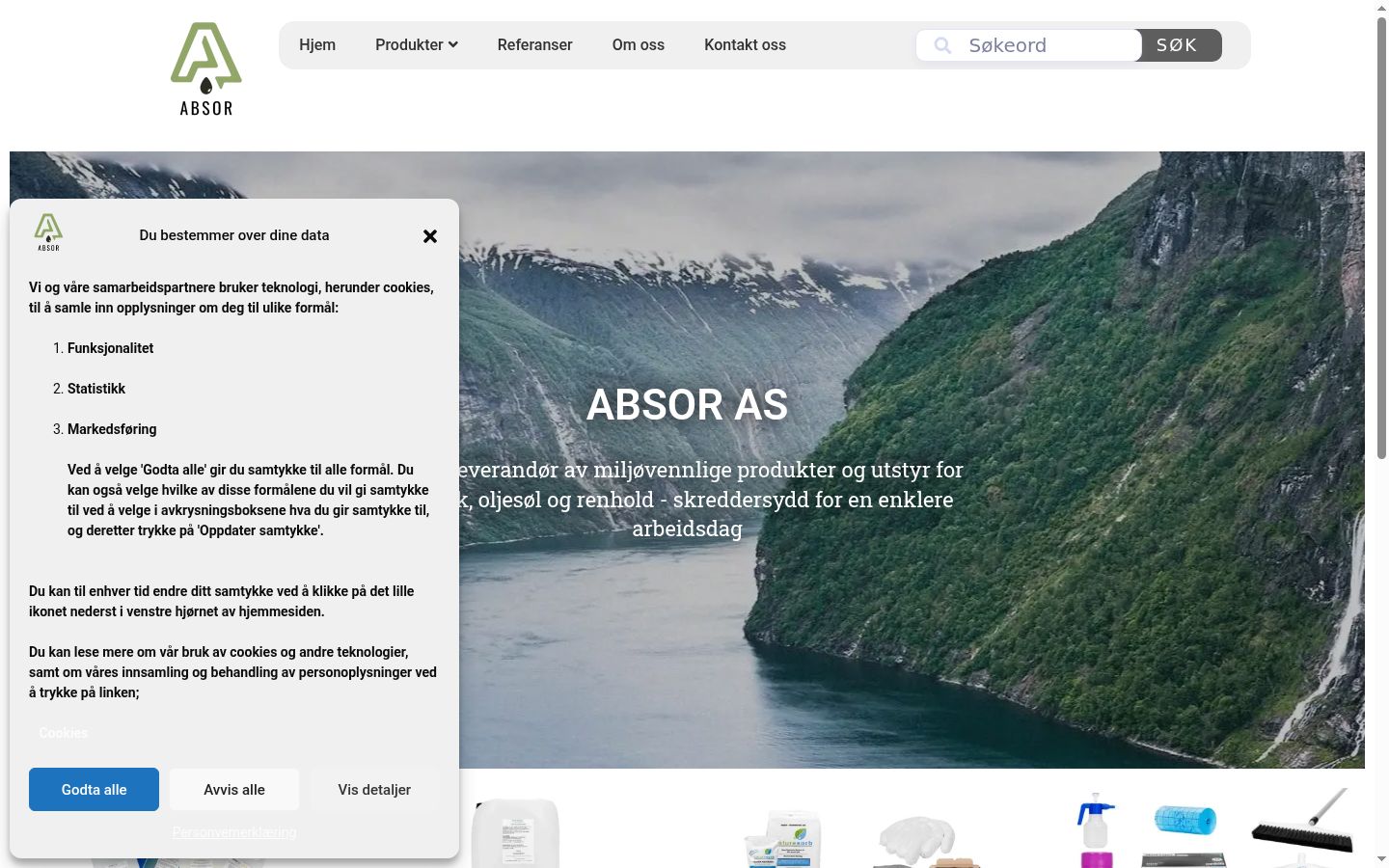Open the Cookies link in the dialog

tap(64, 733)
